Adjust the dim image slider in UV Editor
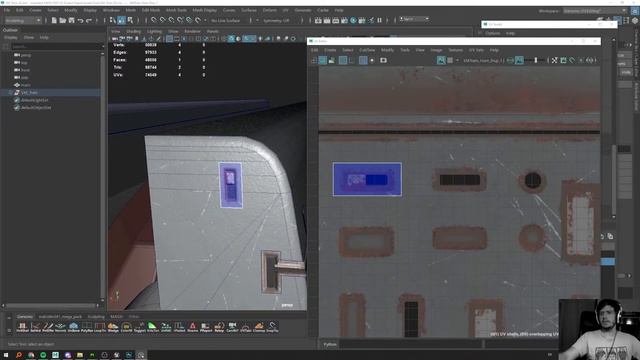640x360 pixels. [x=536, y=60]
